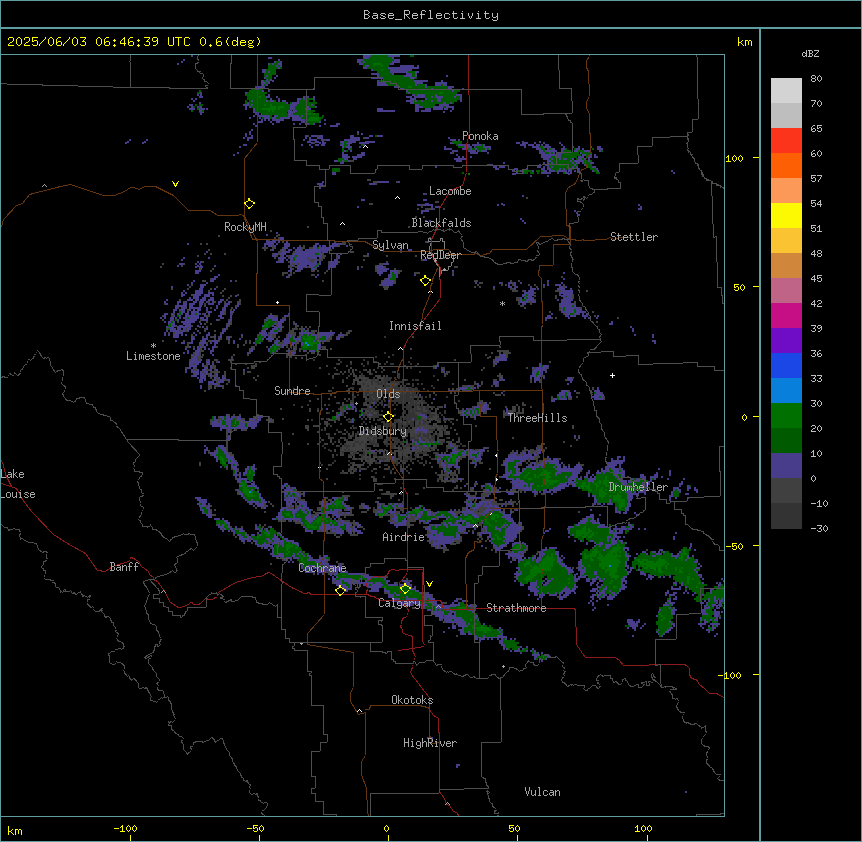Click the white plus marker east of ThreeHills

coord(612,375)
